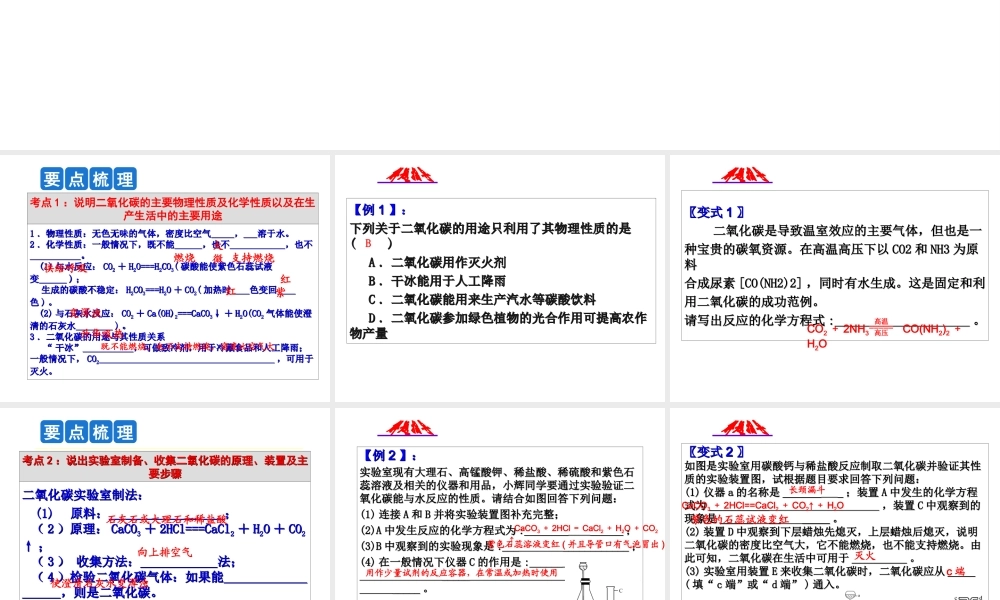Select the 考点2 实验室制备 slide thumbnail
1000x600 pixels.
[165, 504]
